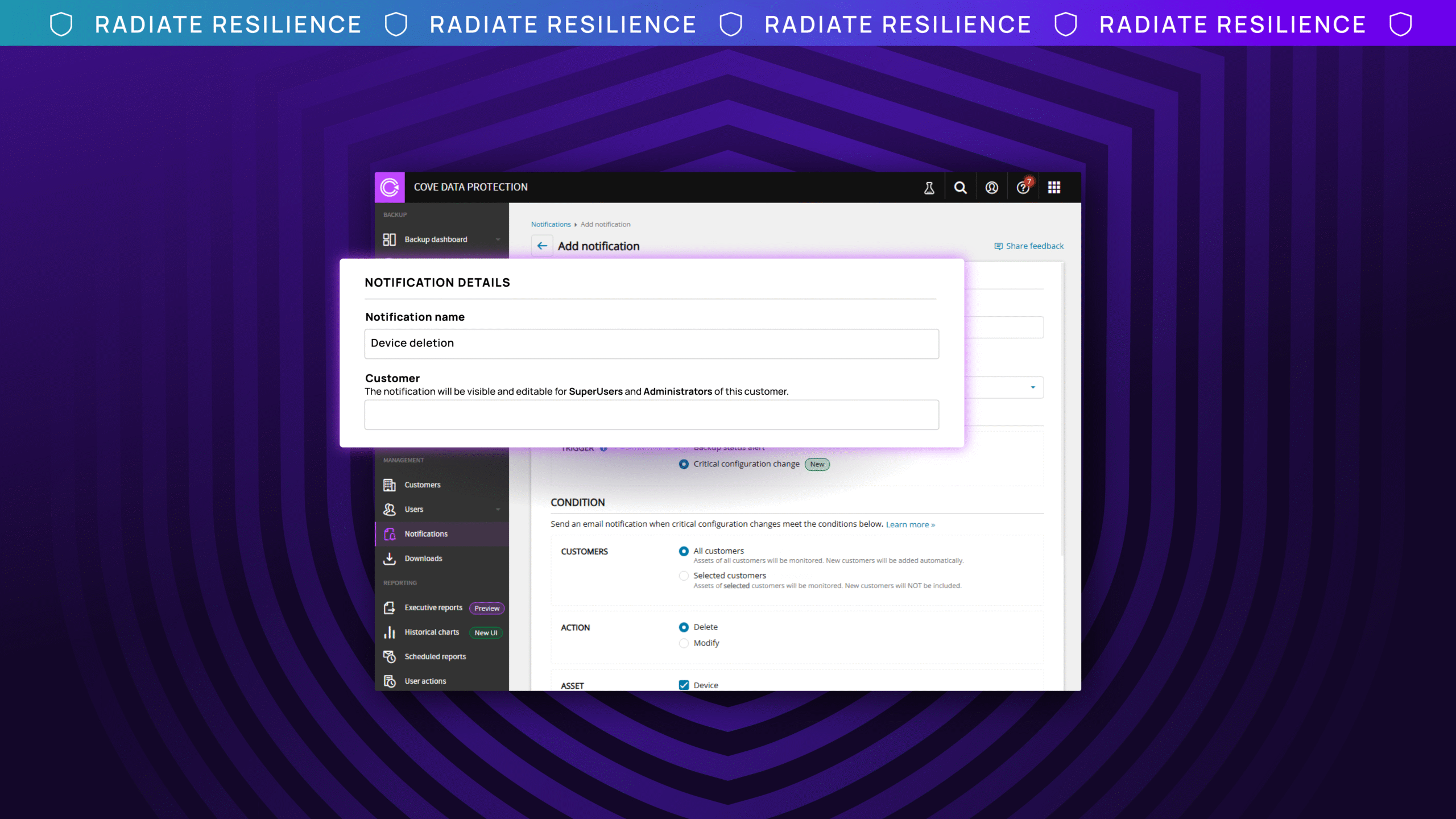
Task: Expand the Users submenu arrow
Action: [x=498, y=510]
